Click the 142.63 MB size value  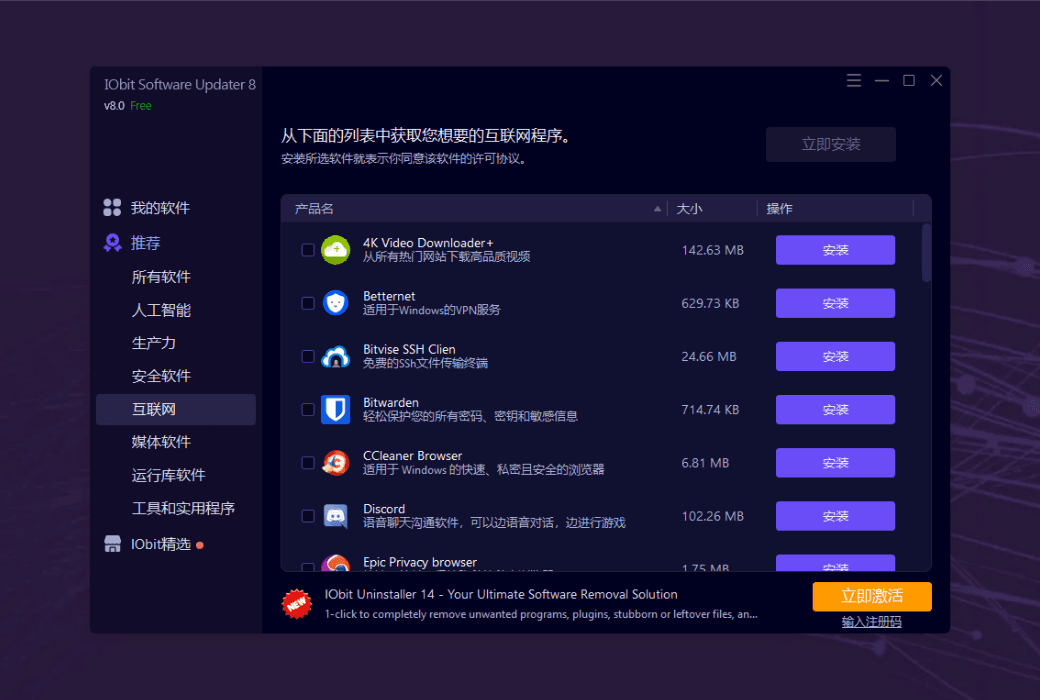pos(712,250)
